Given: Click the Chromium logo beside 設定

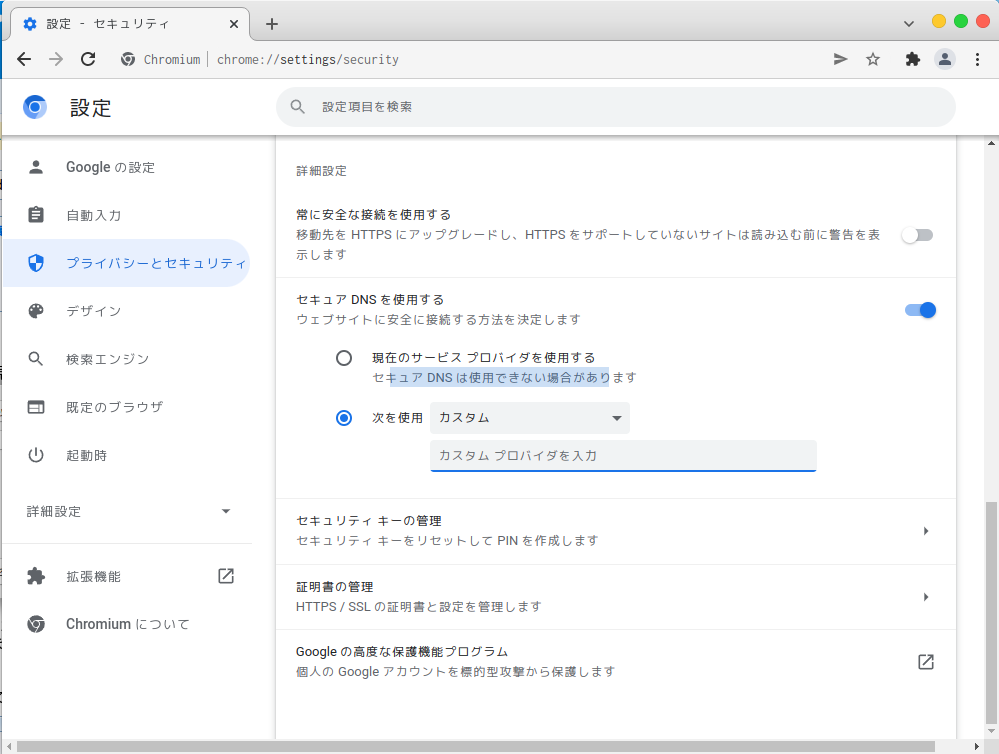Looking at the screenshot, I should (35, 107).
